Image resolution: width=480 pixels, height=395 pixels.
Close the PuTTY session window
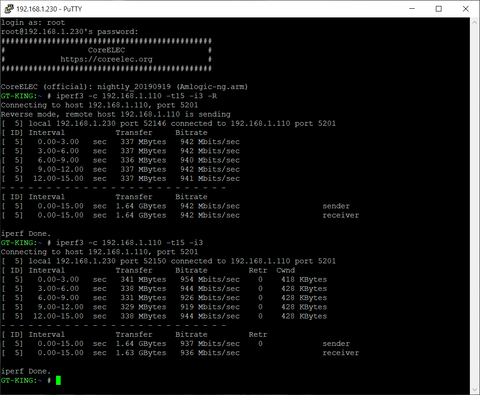coord(466,9)
